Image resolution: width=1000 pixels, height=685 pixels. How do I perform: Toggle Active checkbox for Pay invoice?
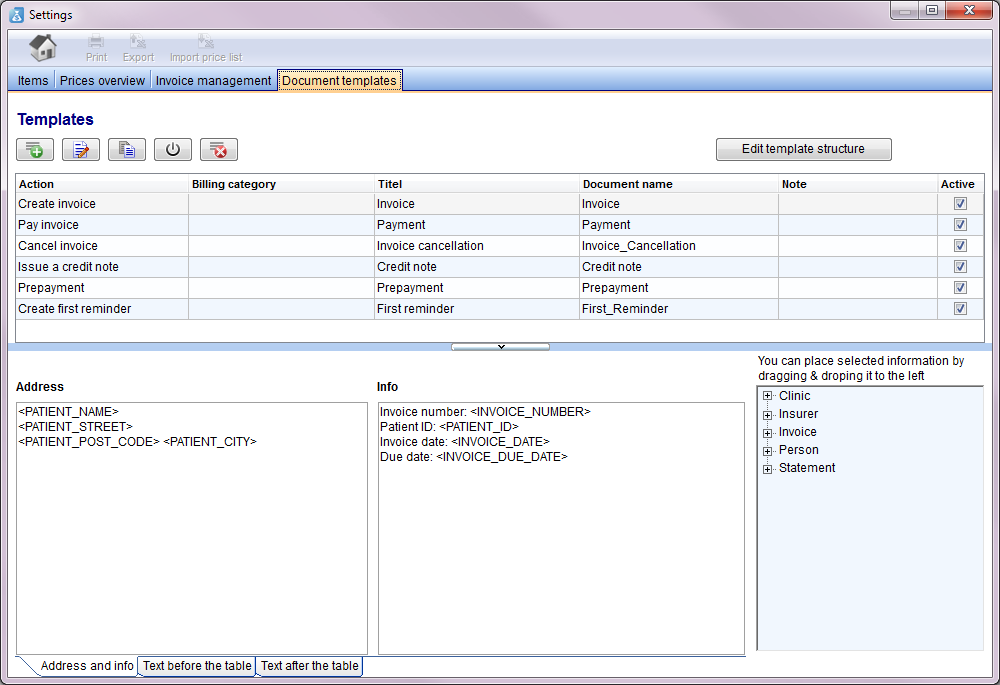960,225
